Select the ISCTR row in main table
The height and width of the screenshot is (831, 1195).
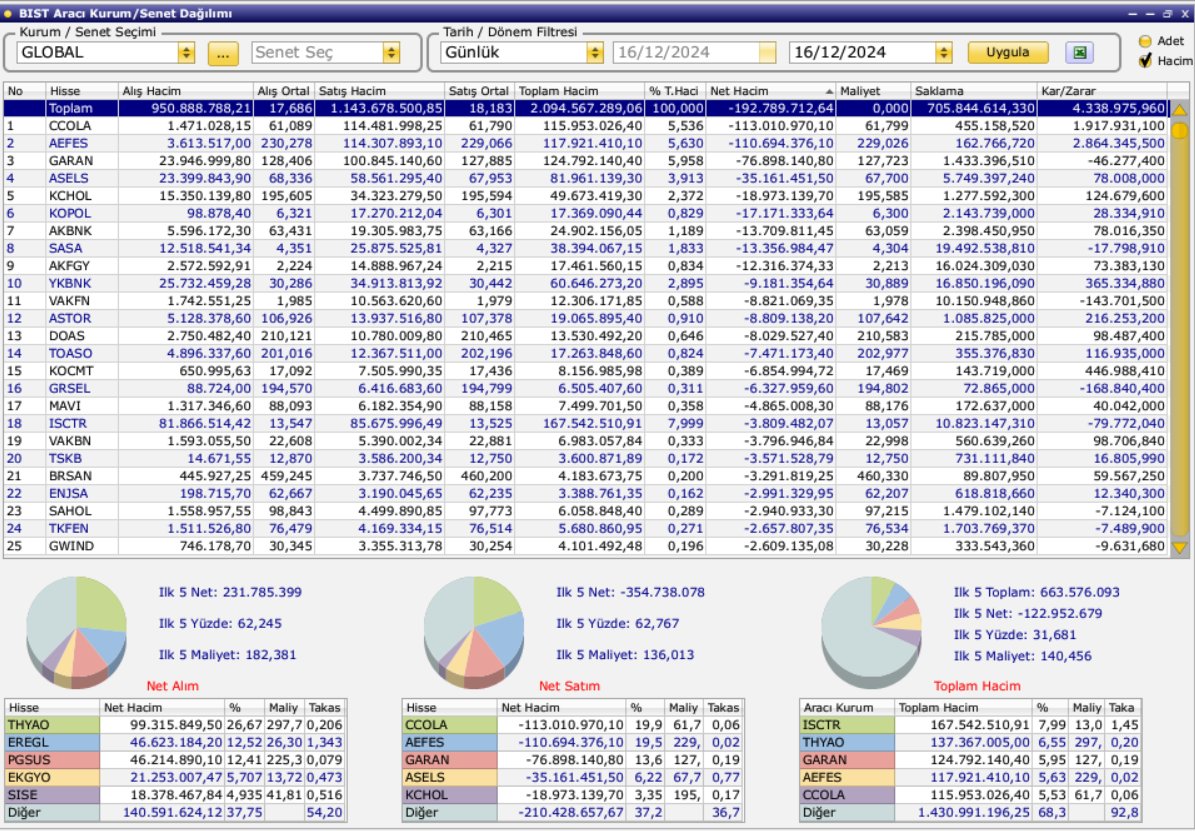pos(585,424)
